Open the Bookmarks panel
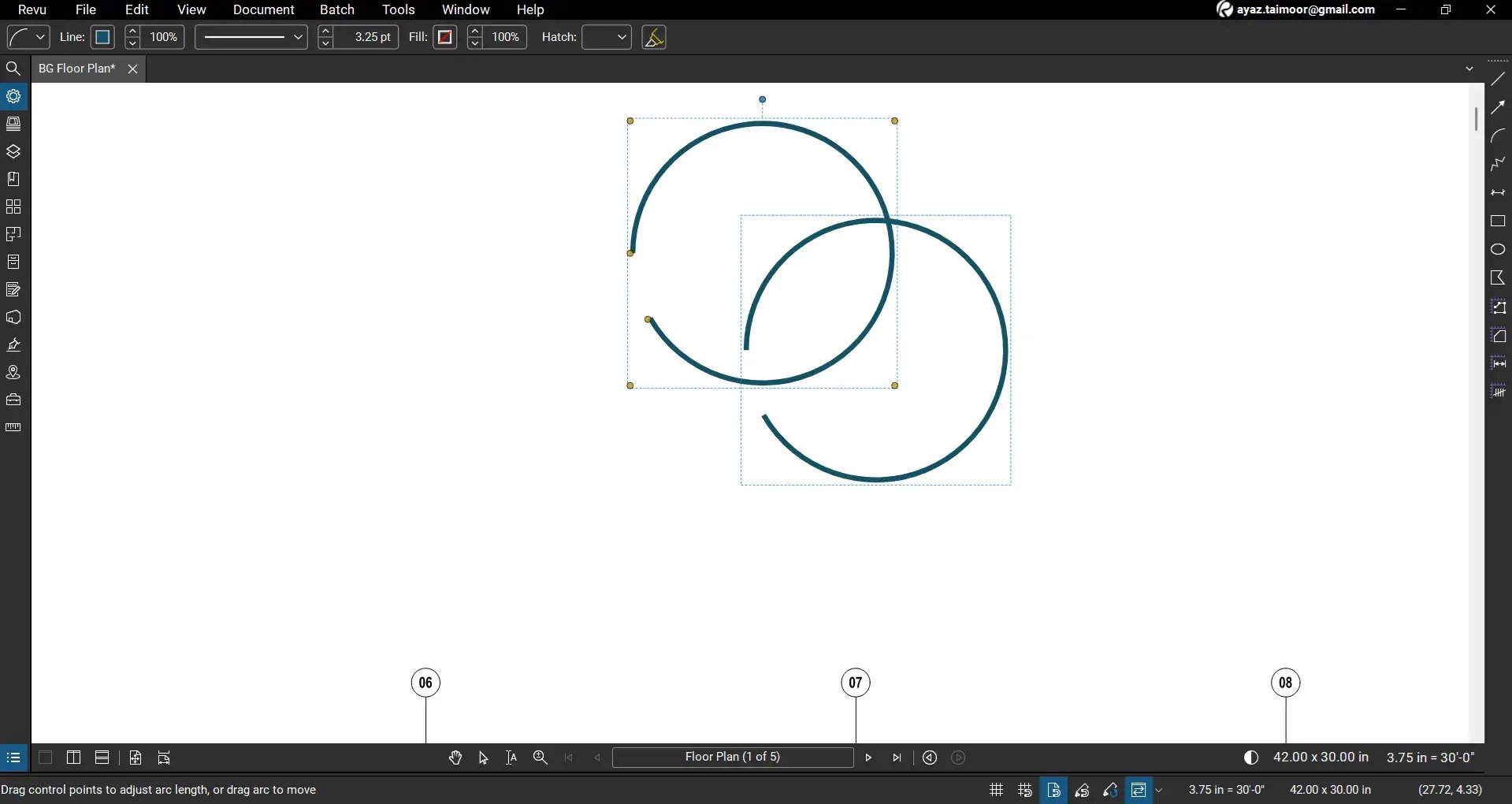 13,179
